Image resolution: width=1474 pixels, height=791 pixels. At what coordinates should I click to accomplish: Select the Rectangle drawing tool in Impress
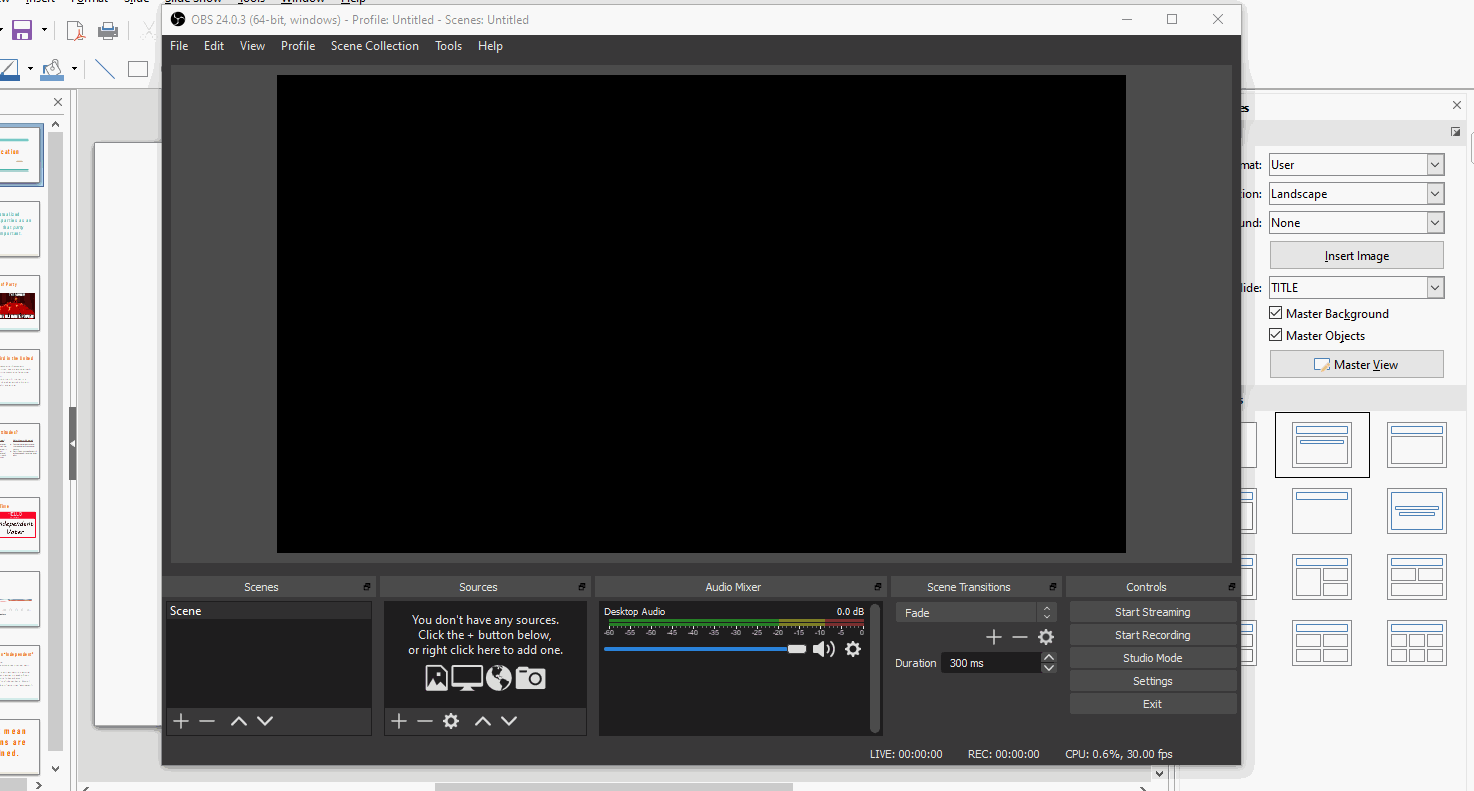[138, 69]
